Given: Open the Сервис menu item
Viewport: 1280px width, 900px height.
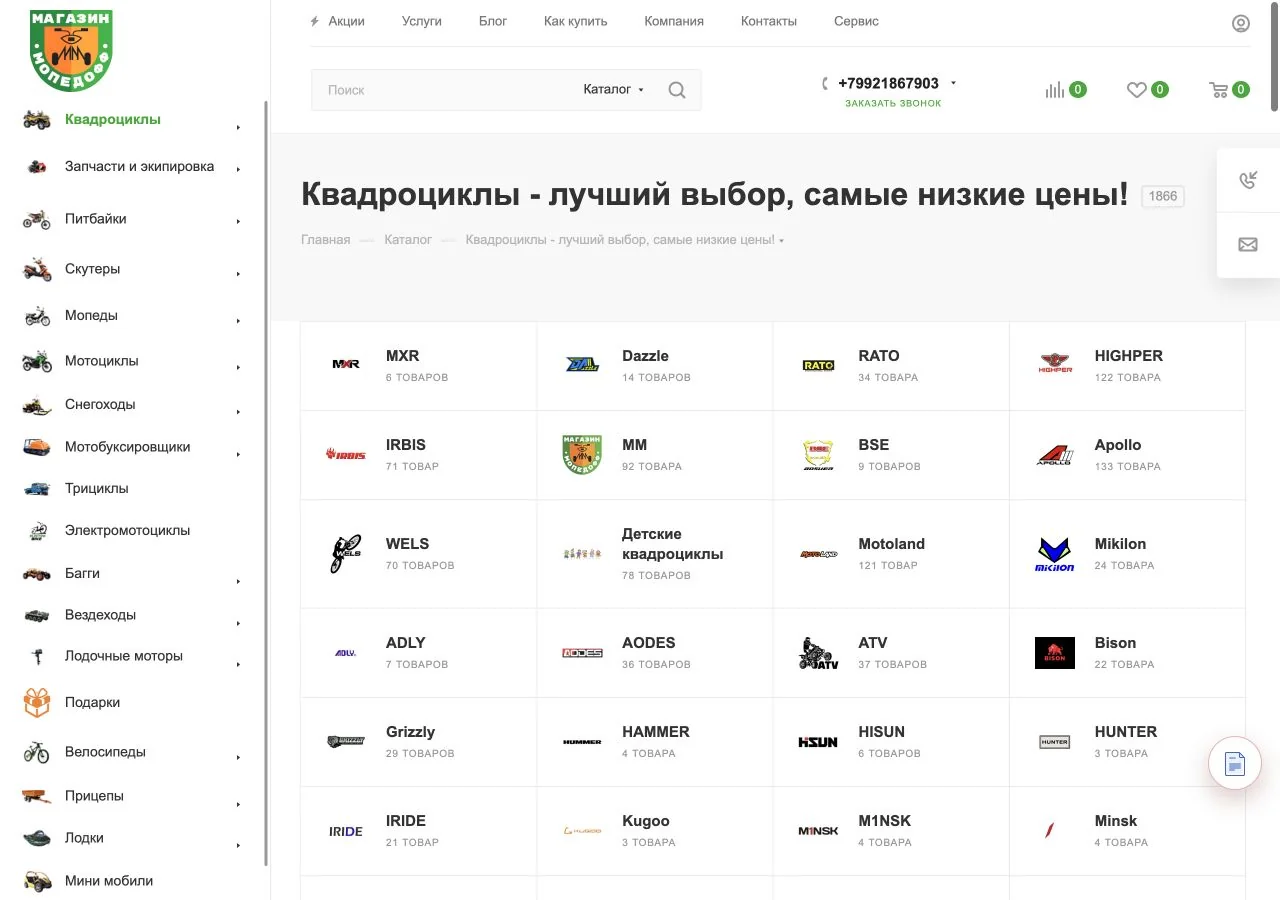Looking at the screenshot, I should pos(856,21).
